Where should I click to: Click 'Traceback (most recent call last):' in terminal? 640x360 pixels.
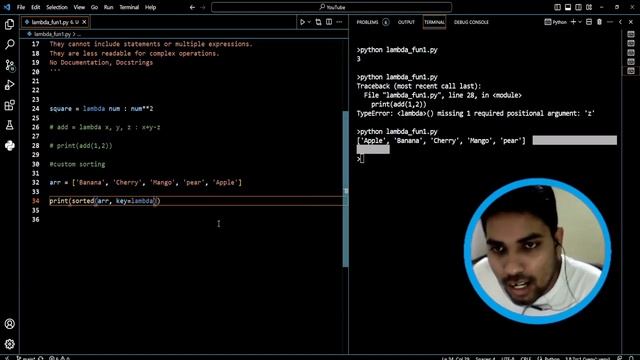[419, 86]
